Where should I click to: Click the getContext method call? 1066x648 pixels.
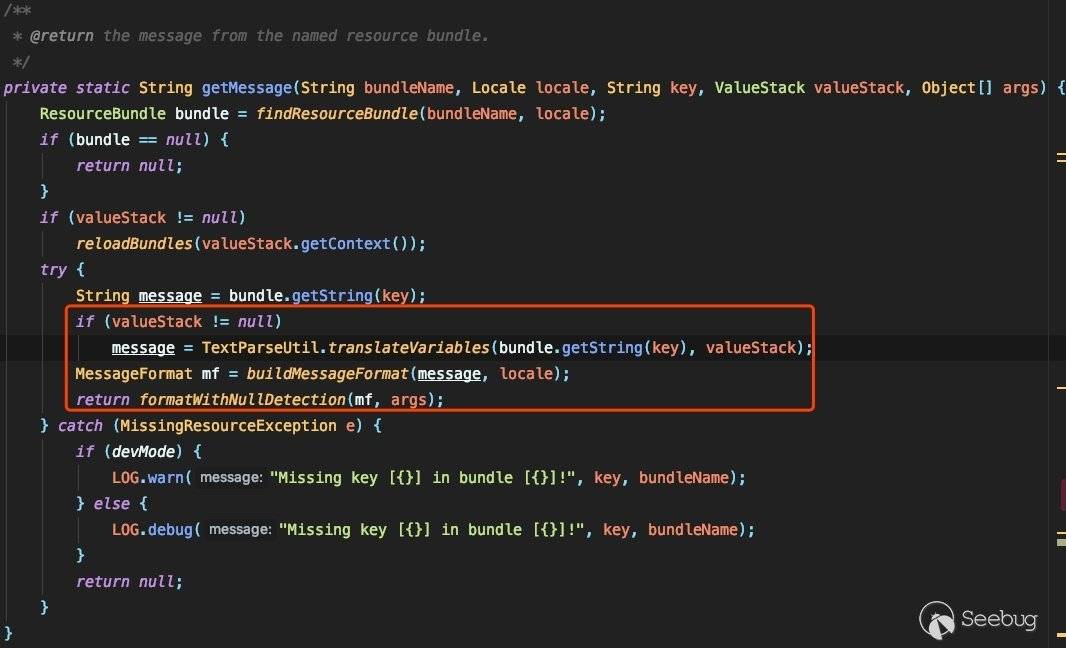(x=345, y=243)
